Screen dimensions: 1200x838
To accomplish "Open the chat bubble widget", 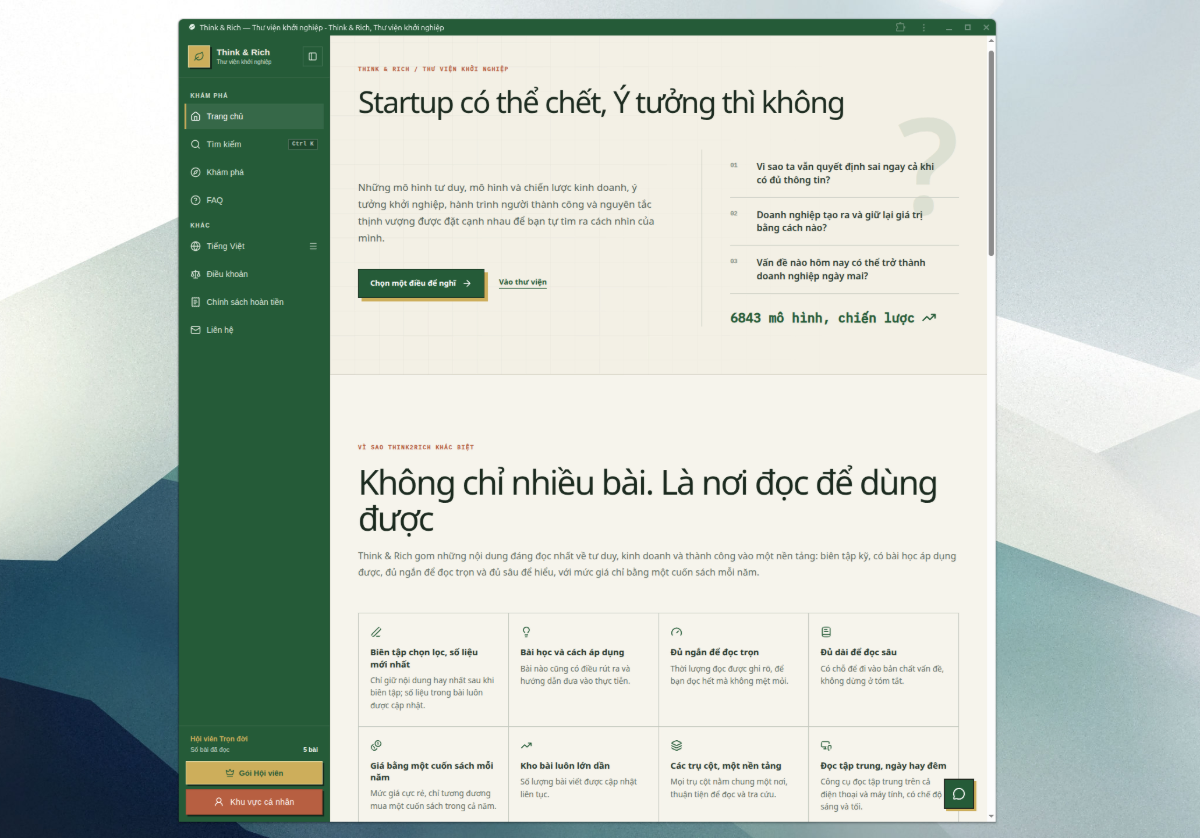I will (959, 794).
